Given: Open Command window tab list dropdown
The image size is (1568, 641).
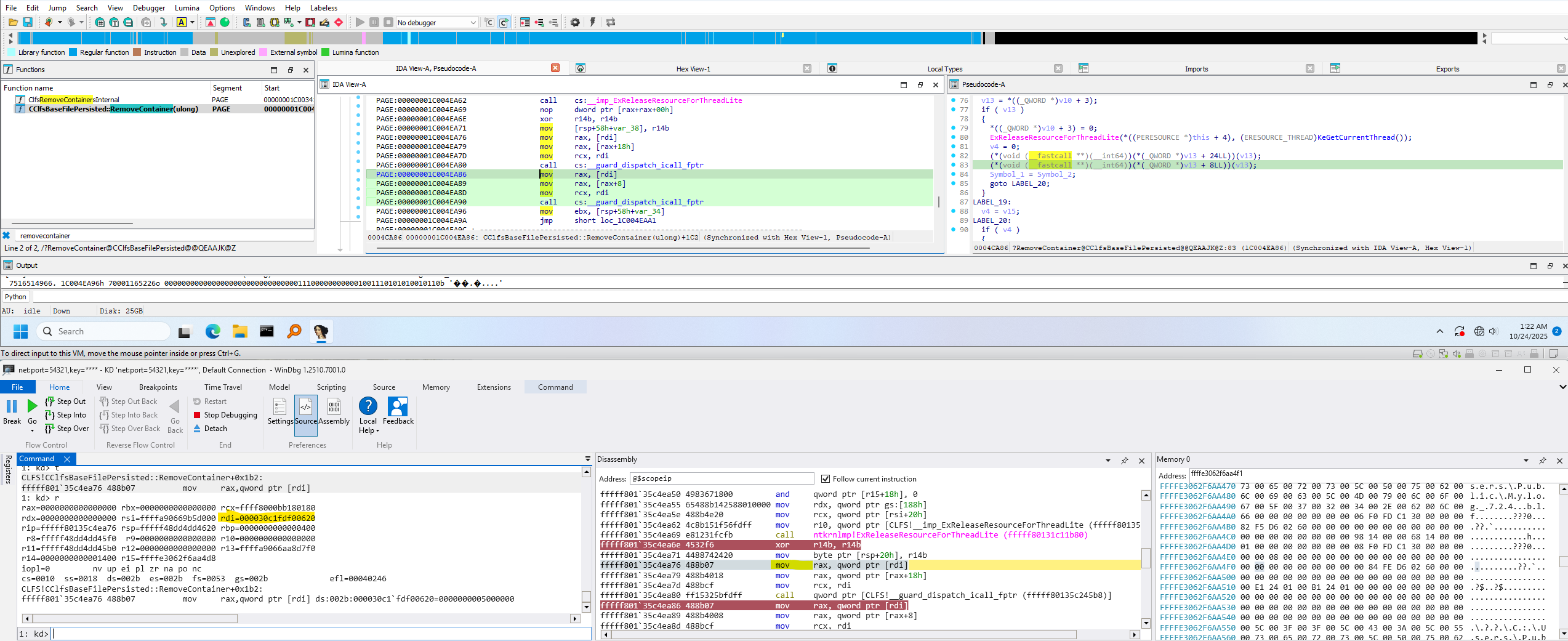Looking at the screenshot, I should click(x=588, y=459).
